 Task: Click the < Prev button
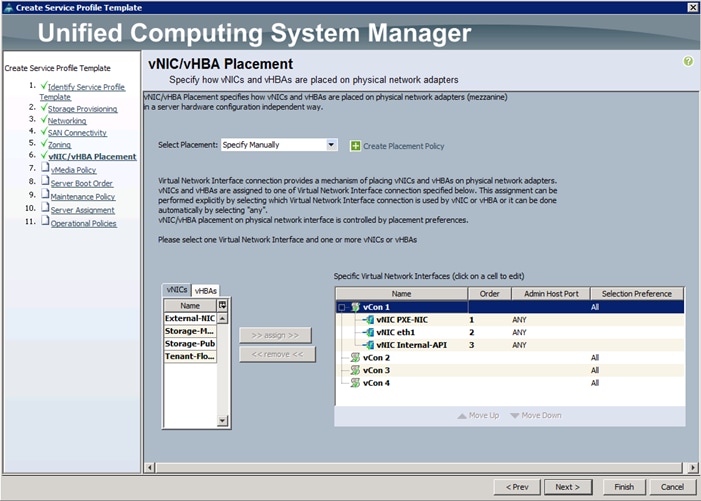pyautogui.click(x=517, y=487)
